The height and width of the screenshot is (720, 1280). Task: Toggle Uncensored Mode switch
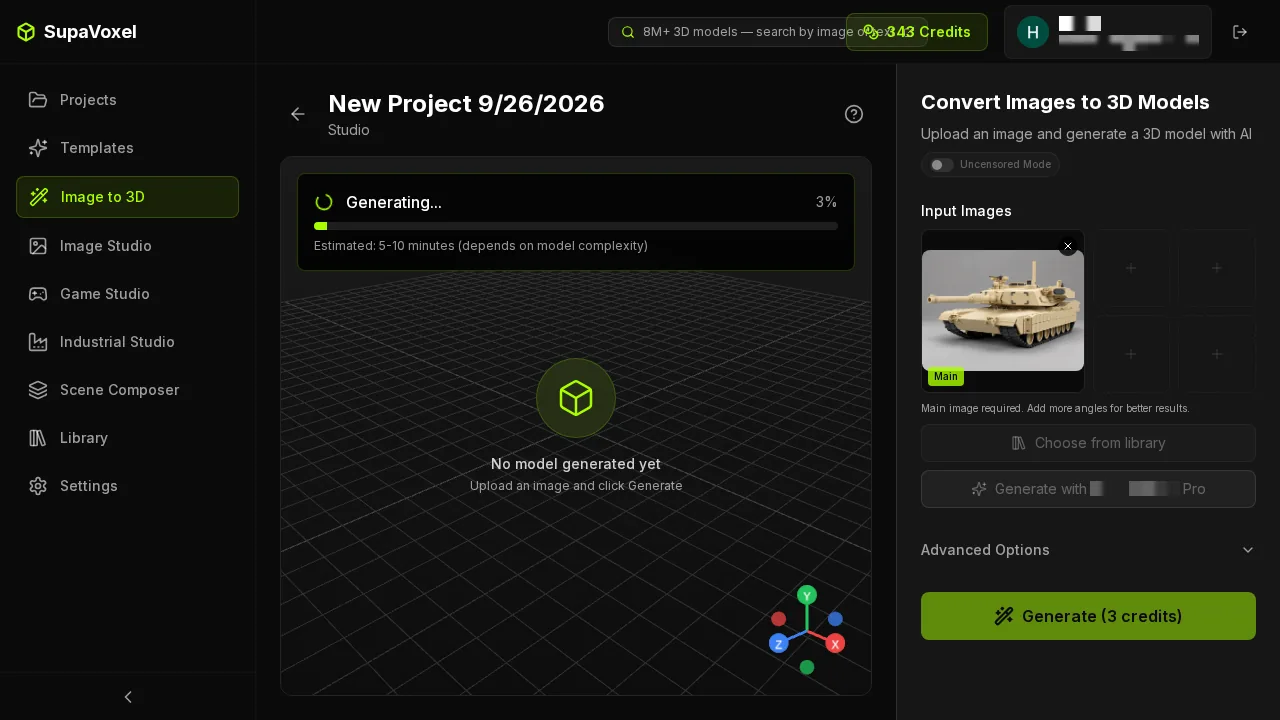click(942, 165)
